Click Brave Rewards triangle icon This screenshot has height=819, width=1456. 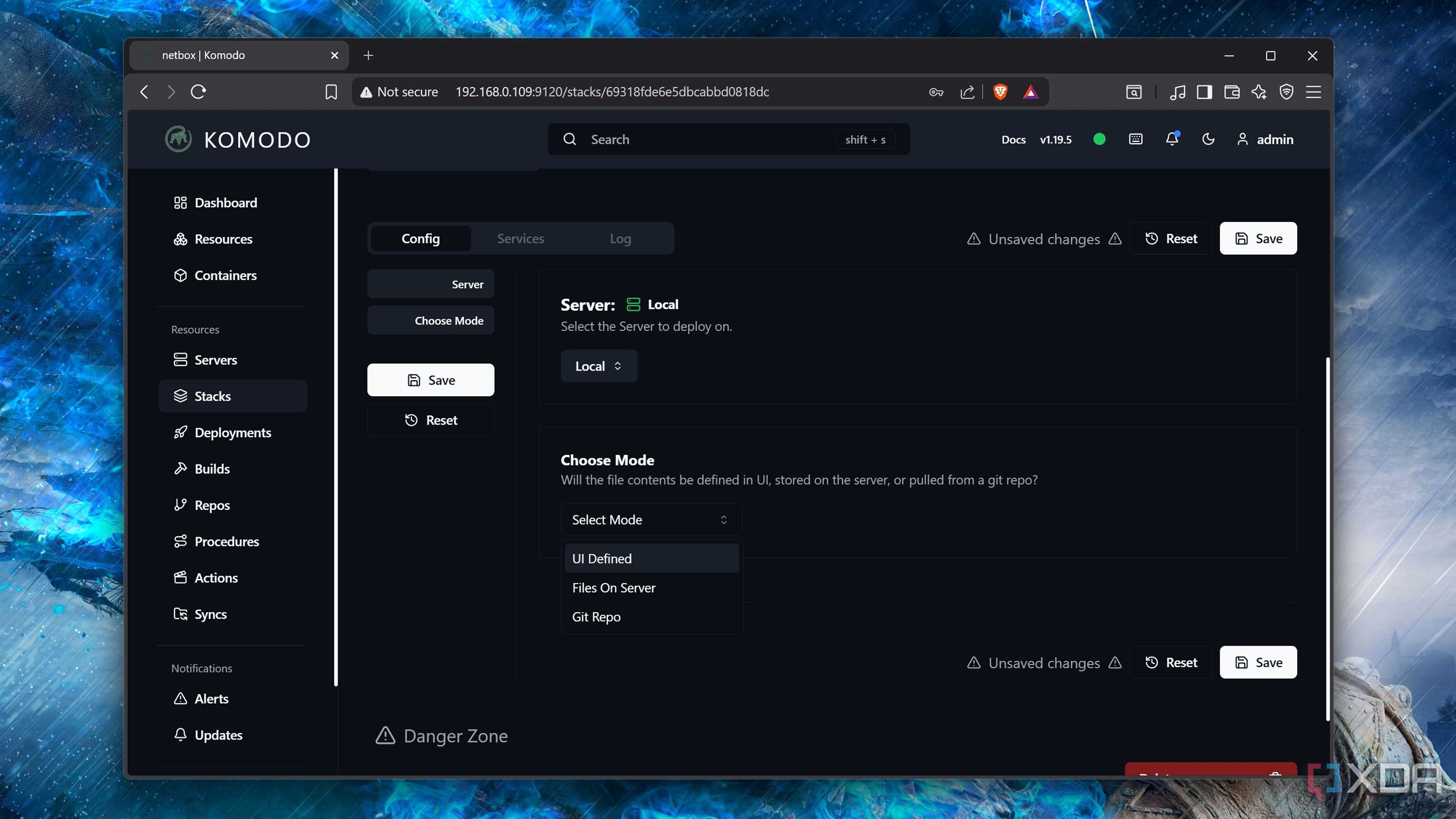point(1031,91)
